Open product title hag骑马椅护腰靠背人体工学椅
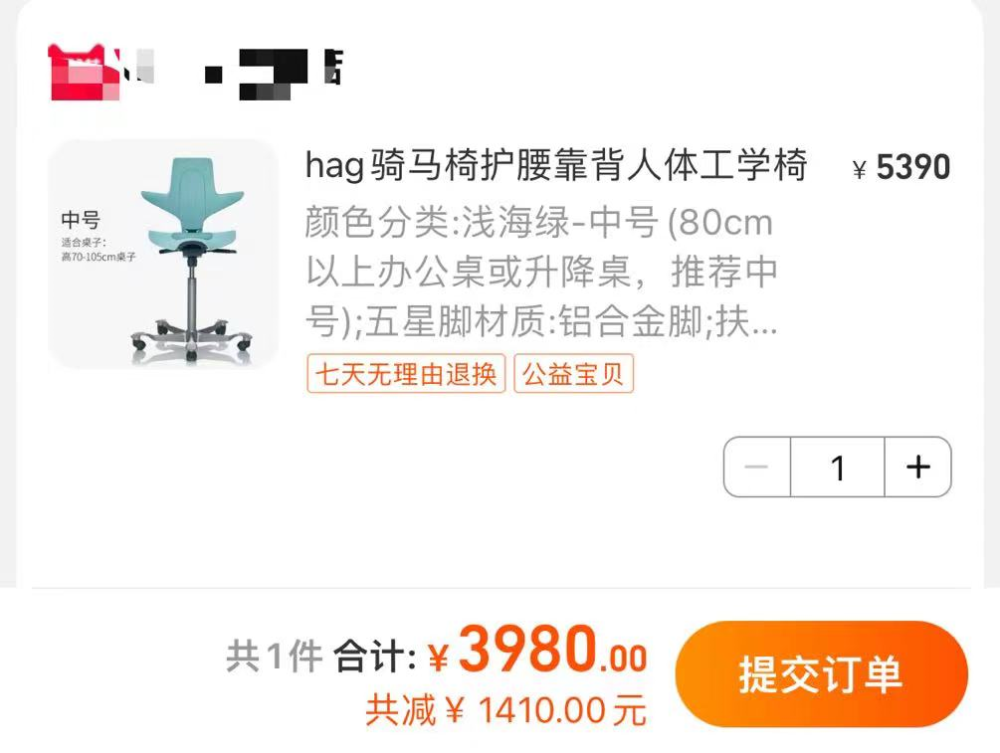Screen dimensions: 1000x753 coord(556,166)
